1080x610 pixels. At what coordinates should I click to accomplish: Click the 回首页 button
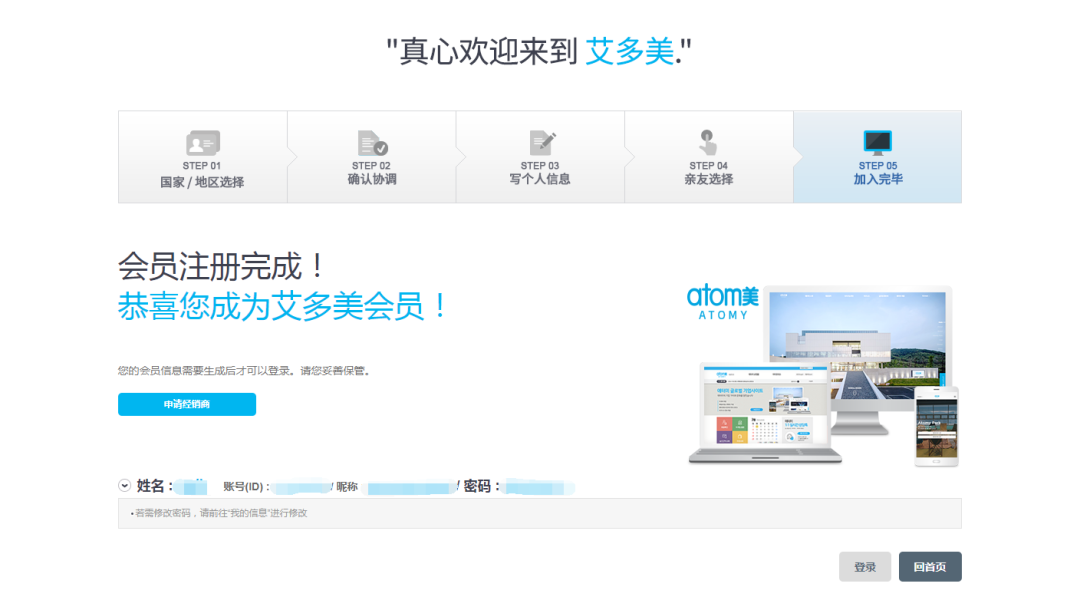[x=930, y=567]
